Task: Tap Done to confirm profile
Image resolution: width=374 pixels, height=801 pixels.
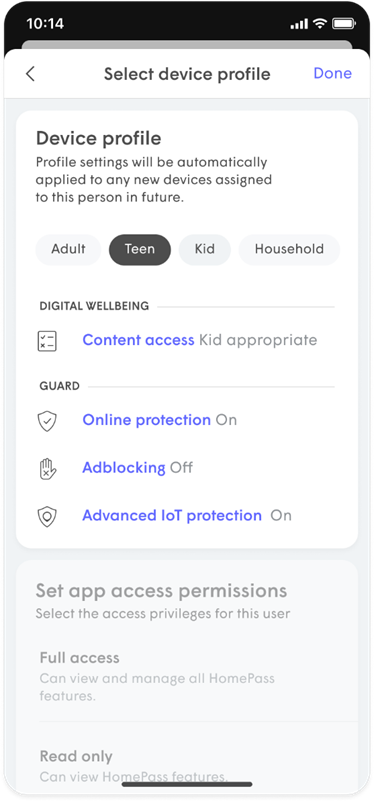Action: point(333,74)
